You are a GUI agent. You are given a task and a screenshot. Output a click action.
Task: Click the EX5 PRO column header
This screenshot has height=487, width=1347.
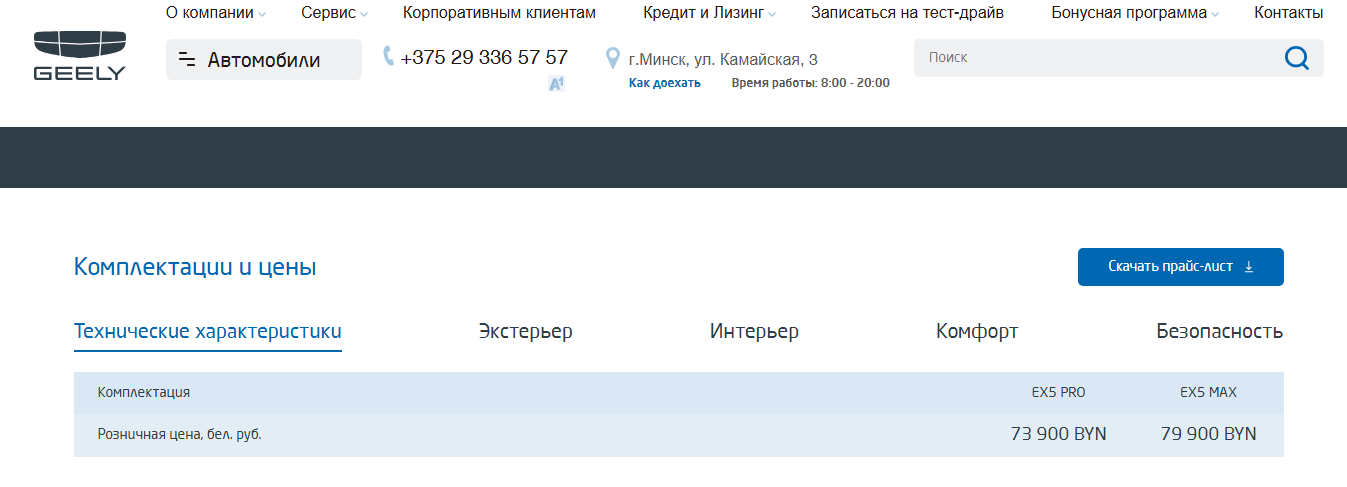point(1059,393)
